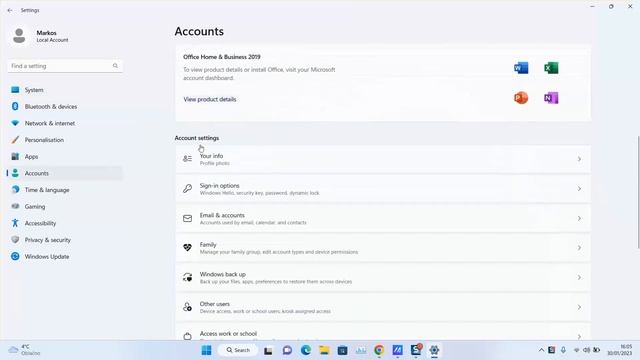Viewport: 640px width, 360px height.
Task: Open Gaming settings category
Action: 65,207
